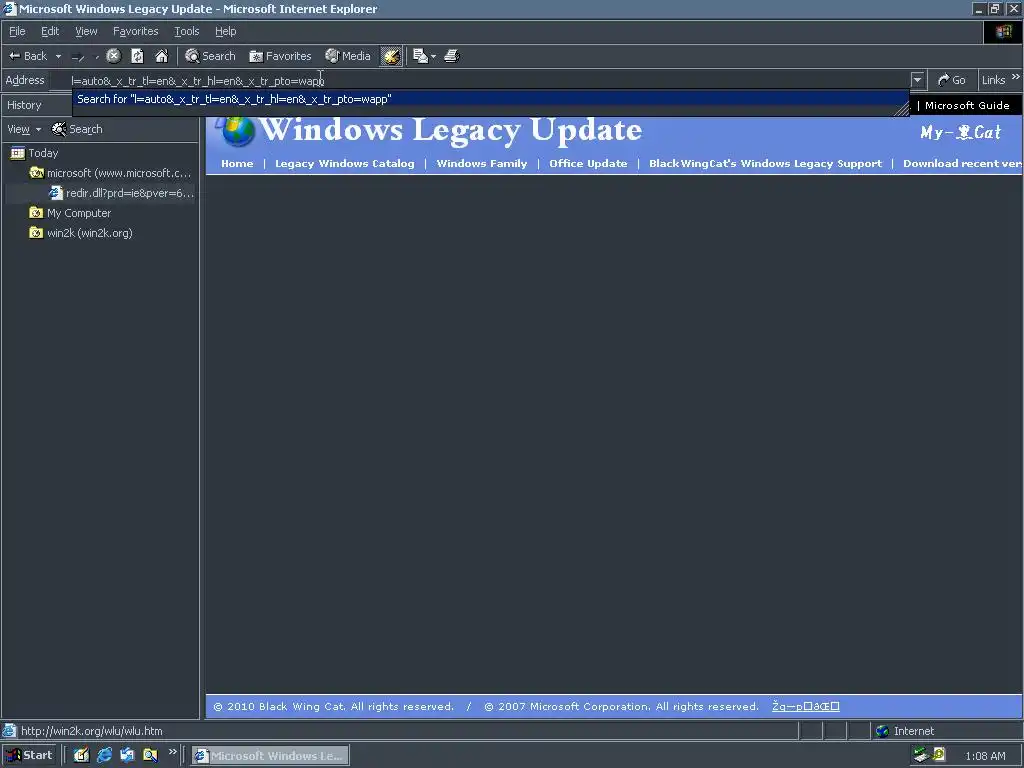
Task: Toggle the History toolbar button
Action: coord(391,56)
